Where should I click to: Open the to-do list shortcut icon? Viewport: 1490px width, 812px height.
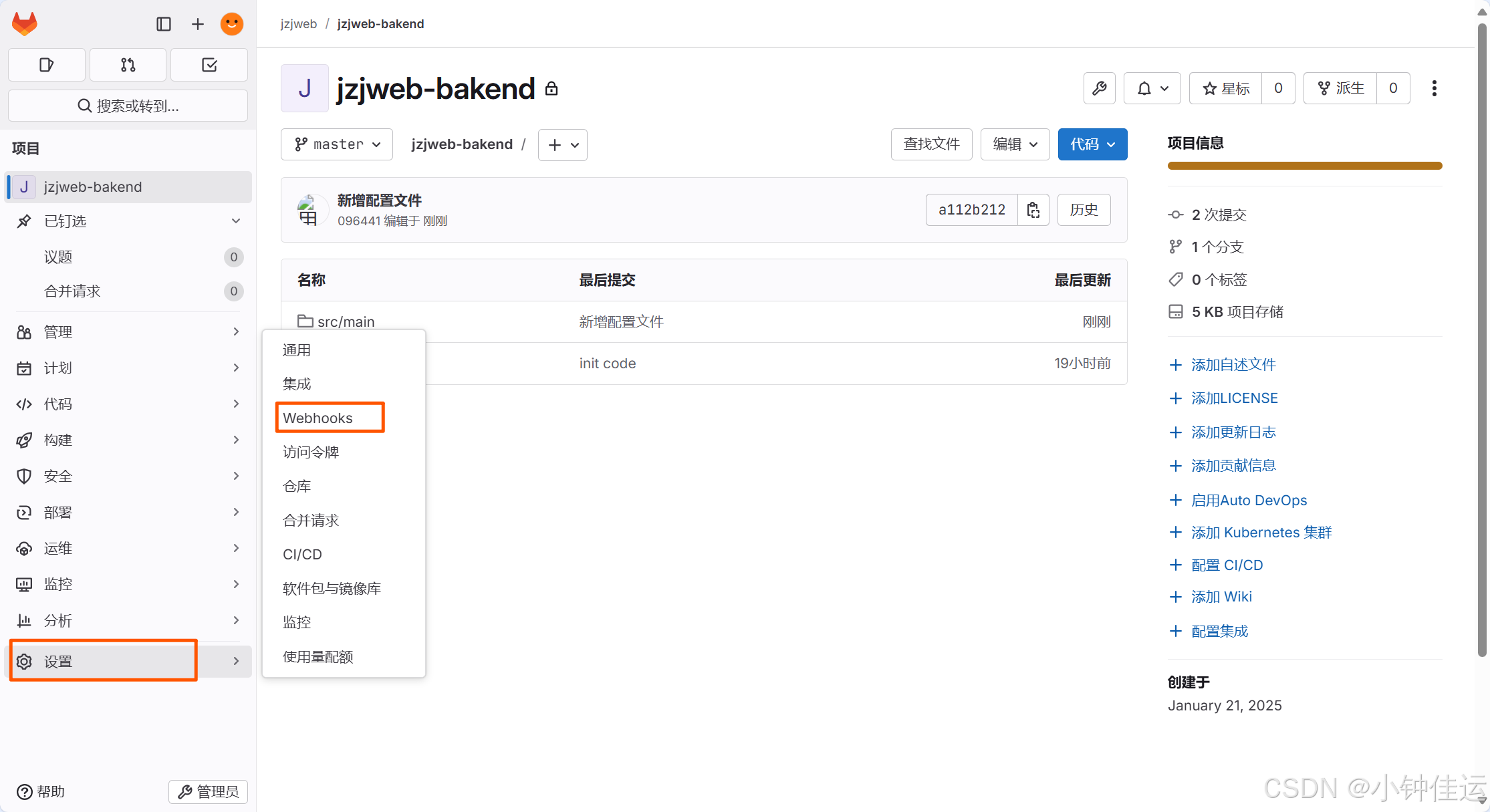(x=209, y=65)
